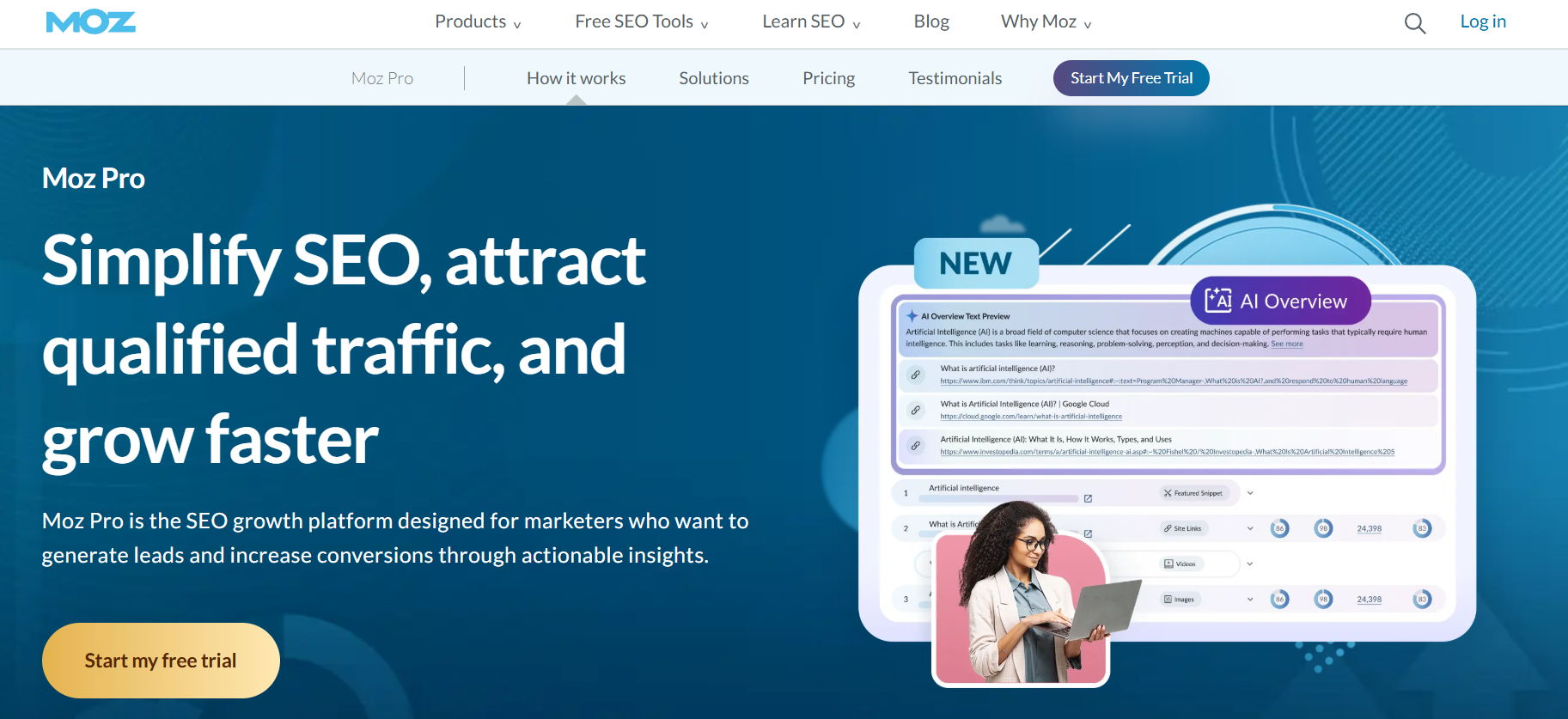Screen dimensions: 1568x719
Task: Click the Featured Snippet tag
Action: (x=1193, y=493)
